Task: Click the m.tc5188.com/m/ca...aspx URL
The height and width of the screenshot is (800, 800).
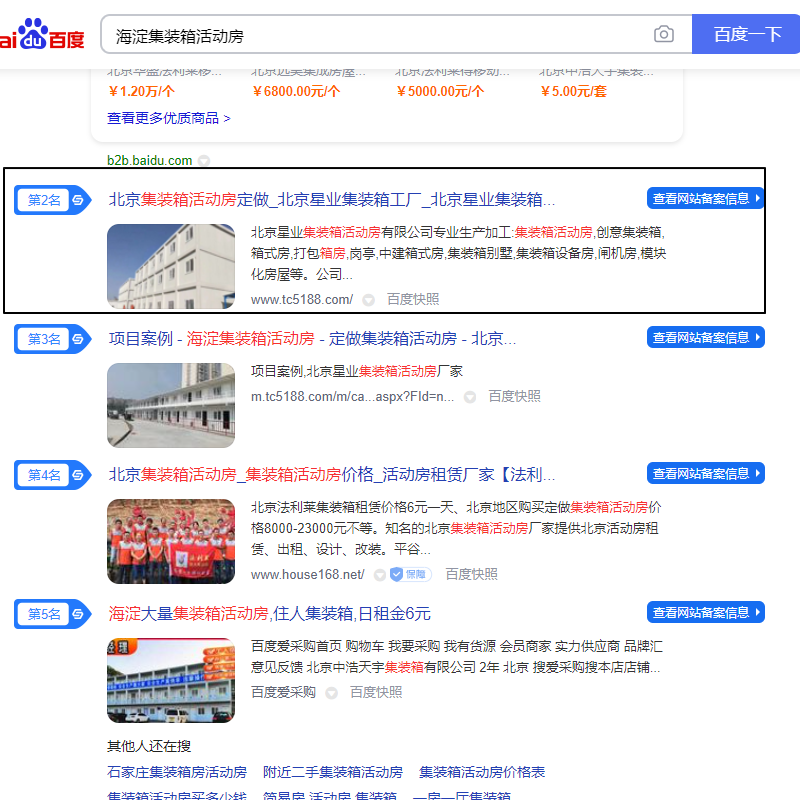Action: coord(353,396)
